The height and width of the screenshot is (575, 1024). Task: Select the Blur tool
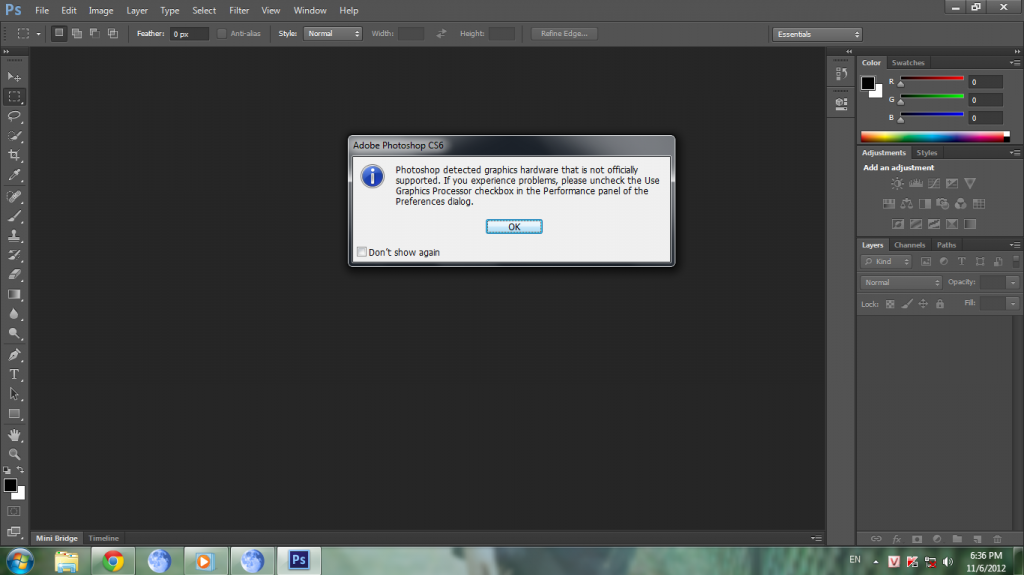(x=14, y=314)
